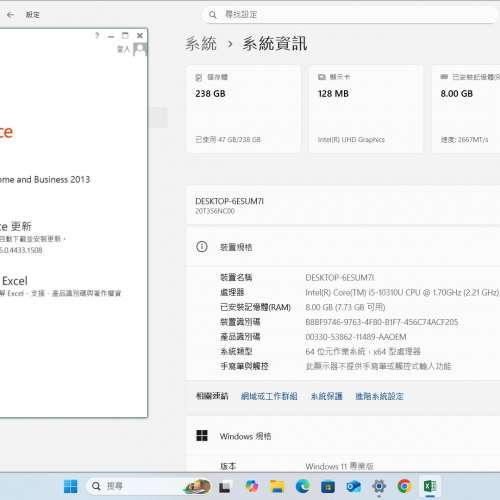Switch to Settings via taskbar gear icon
This screenshot has height=500, width=500.
(379, 487)
